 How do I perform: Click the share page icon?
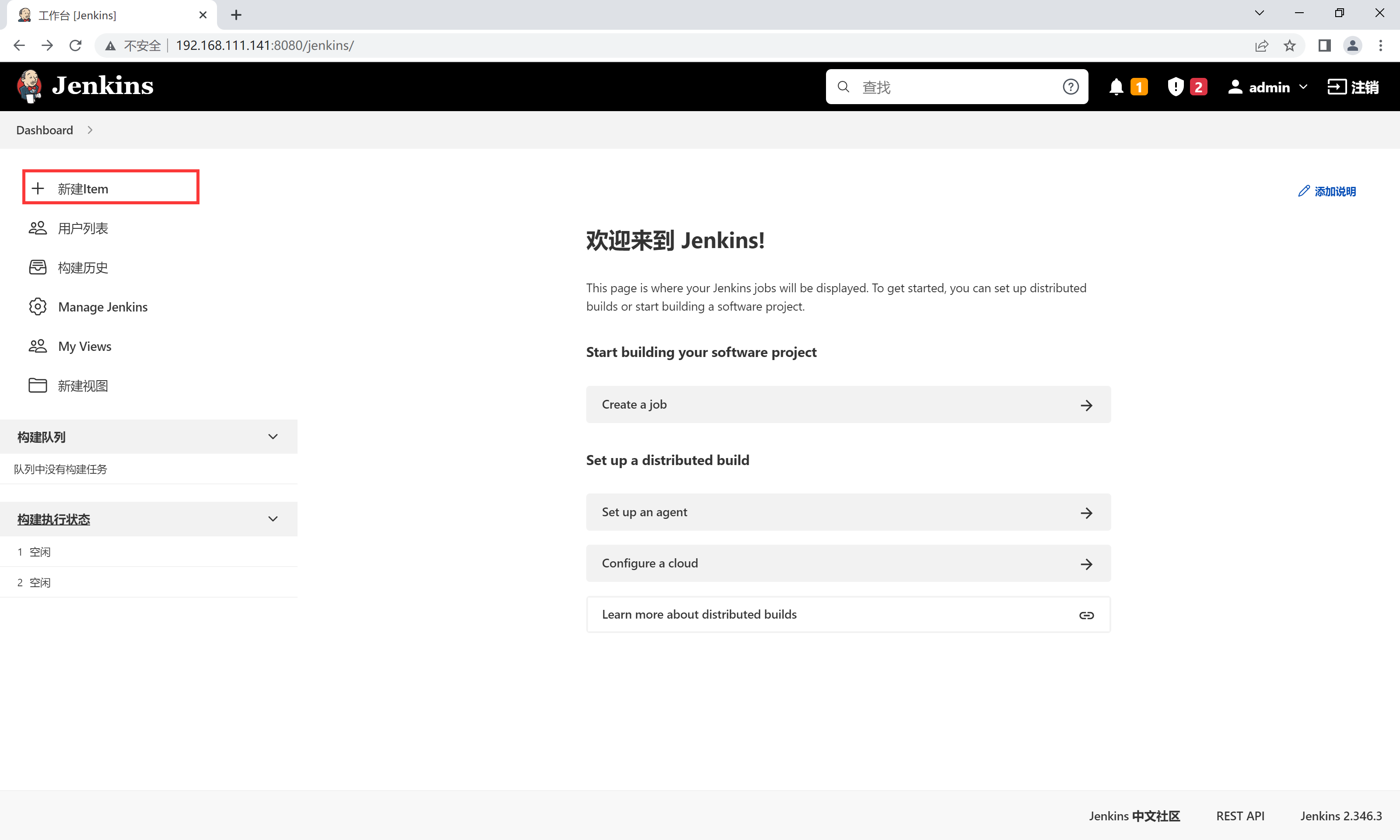(x=1261, y=45)
